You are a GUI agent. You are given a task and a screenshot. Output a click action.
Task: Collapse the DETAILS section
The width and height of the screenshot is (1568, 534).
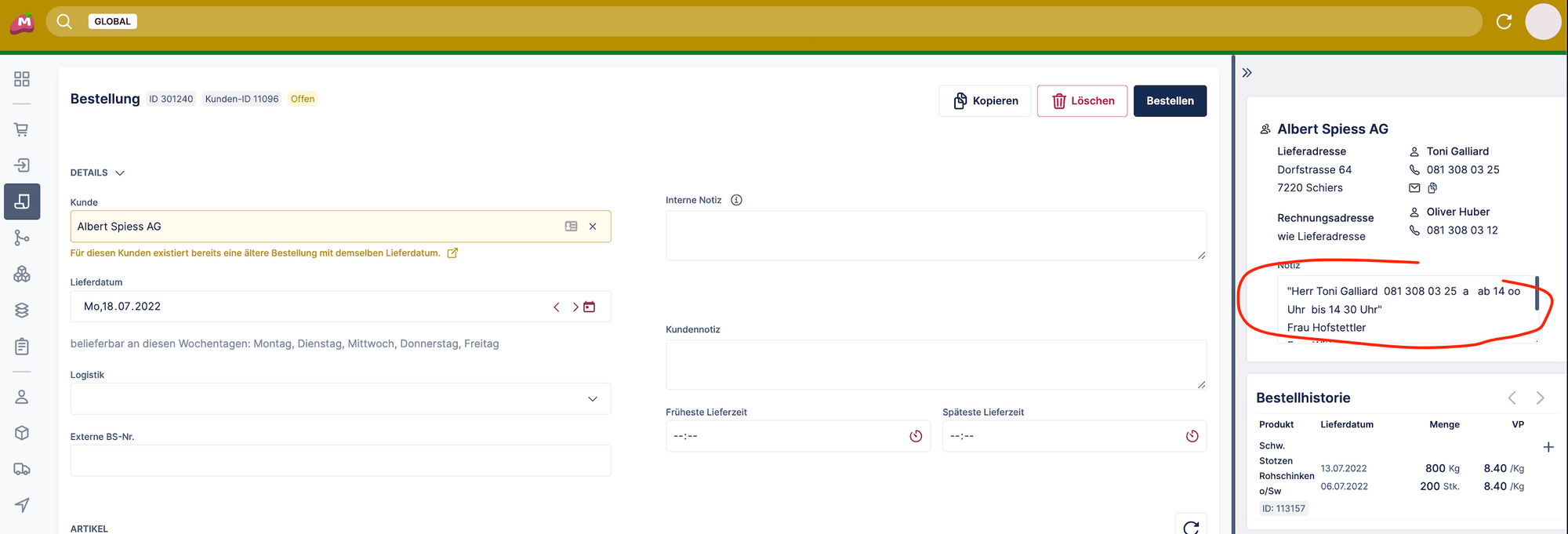click(120, 173)
